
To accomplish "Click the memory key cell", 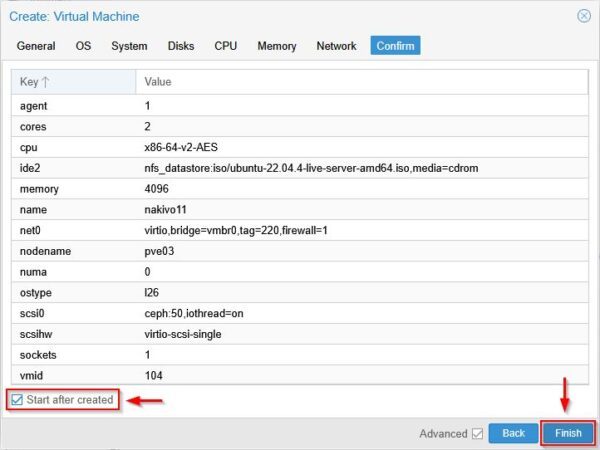I will point(39,189).
